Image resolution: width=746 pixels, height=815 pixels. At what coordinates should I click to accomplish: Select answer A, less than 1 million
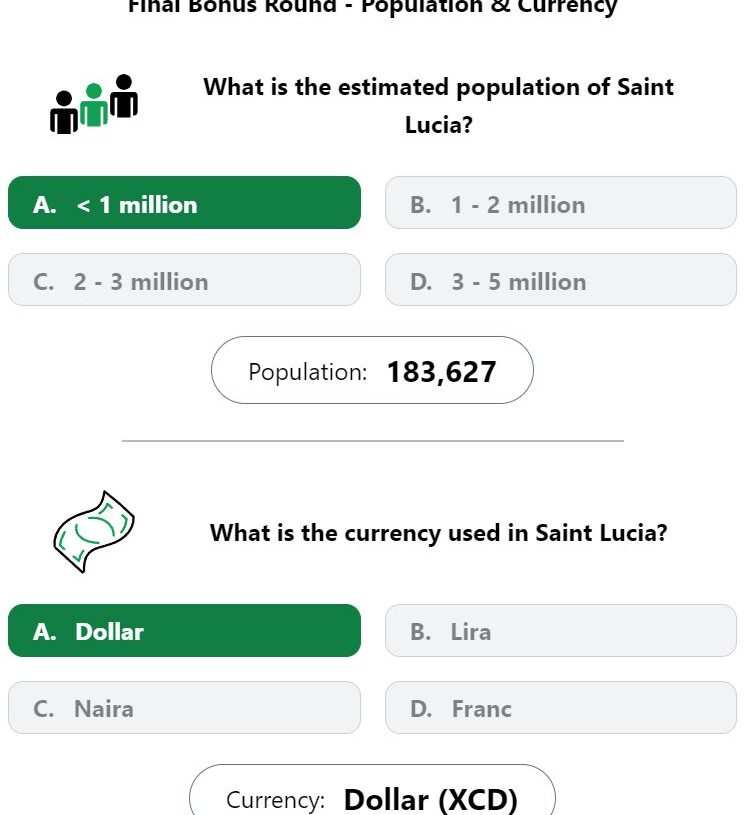[x=185, y=203]
